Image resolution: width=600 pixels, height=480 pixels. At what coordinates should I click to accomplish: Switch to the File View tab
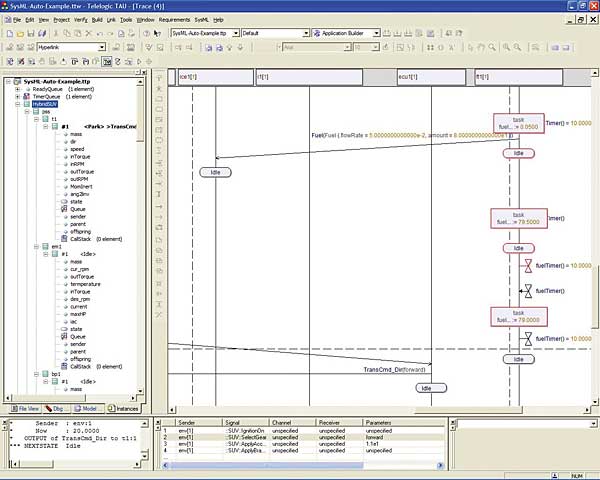click(x=25, y=409)
